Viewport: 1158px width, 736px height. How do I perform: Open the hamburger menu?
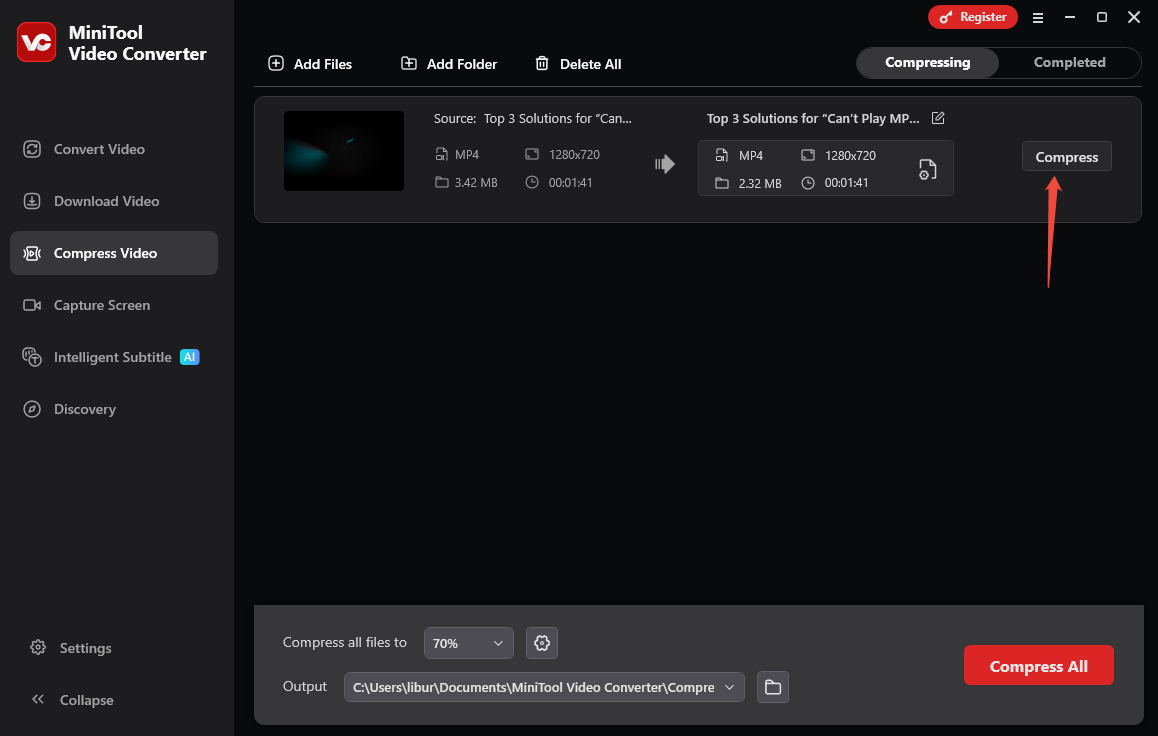tap(1038, 17)
